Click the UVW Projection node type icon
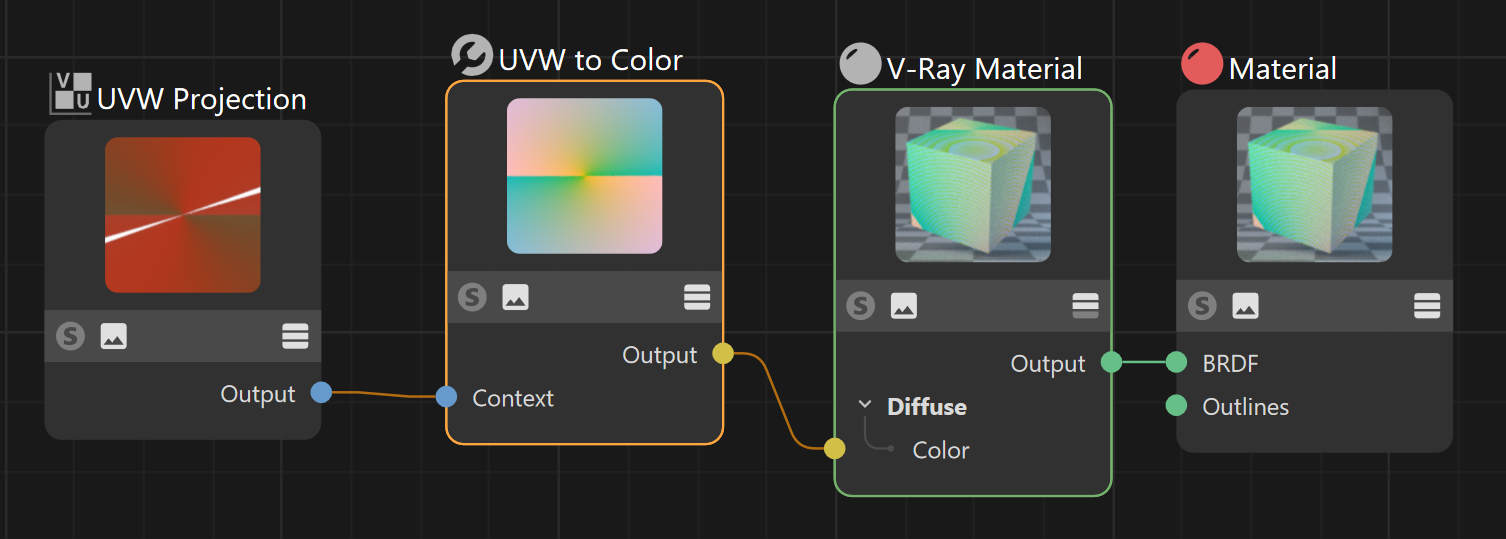Image resolution: width=1506 pixels, height=539 pixels. click(71, 92)
